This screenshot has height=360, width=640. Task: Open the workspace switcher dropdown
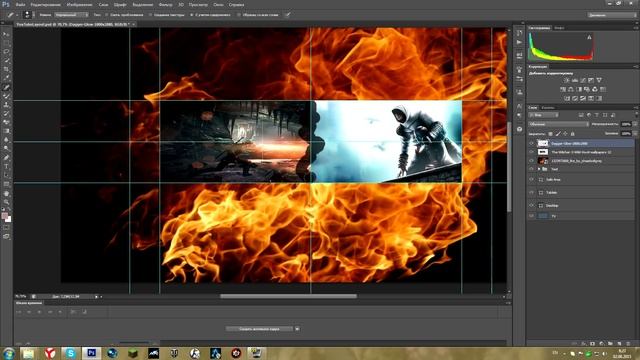point(612,15)
